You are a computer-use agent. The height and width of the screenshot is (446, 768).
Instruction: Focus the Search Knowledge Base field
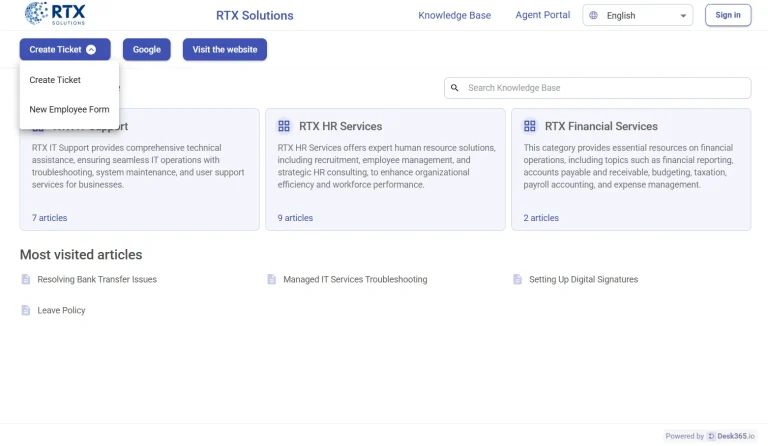pyautogui.click(x=598, y=88)
